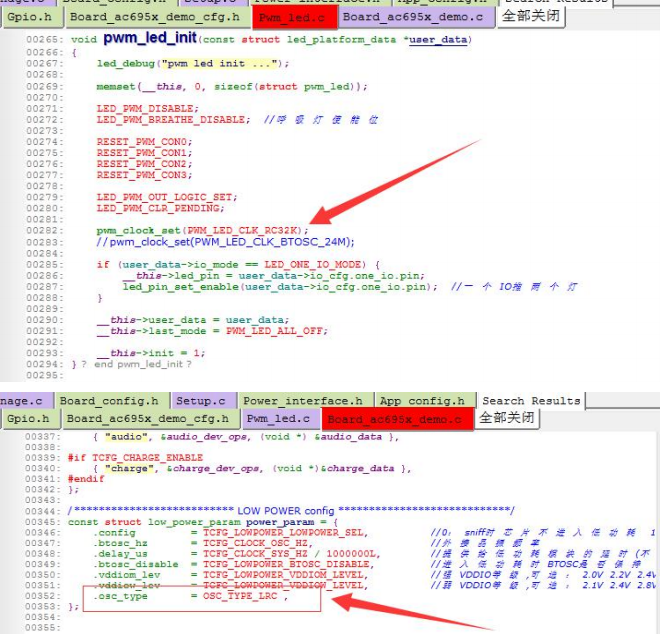Click pwm_clock_set(PWM_LED_CLK_RC32K) on line 00282
660x634 pixels.
202,230
